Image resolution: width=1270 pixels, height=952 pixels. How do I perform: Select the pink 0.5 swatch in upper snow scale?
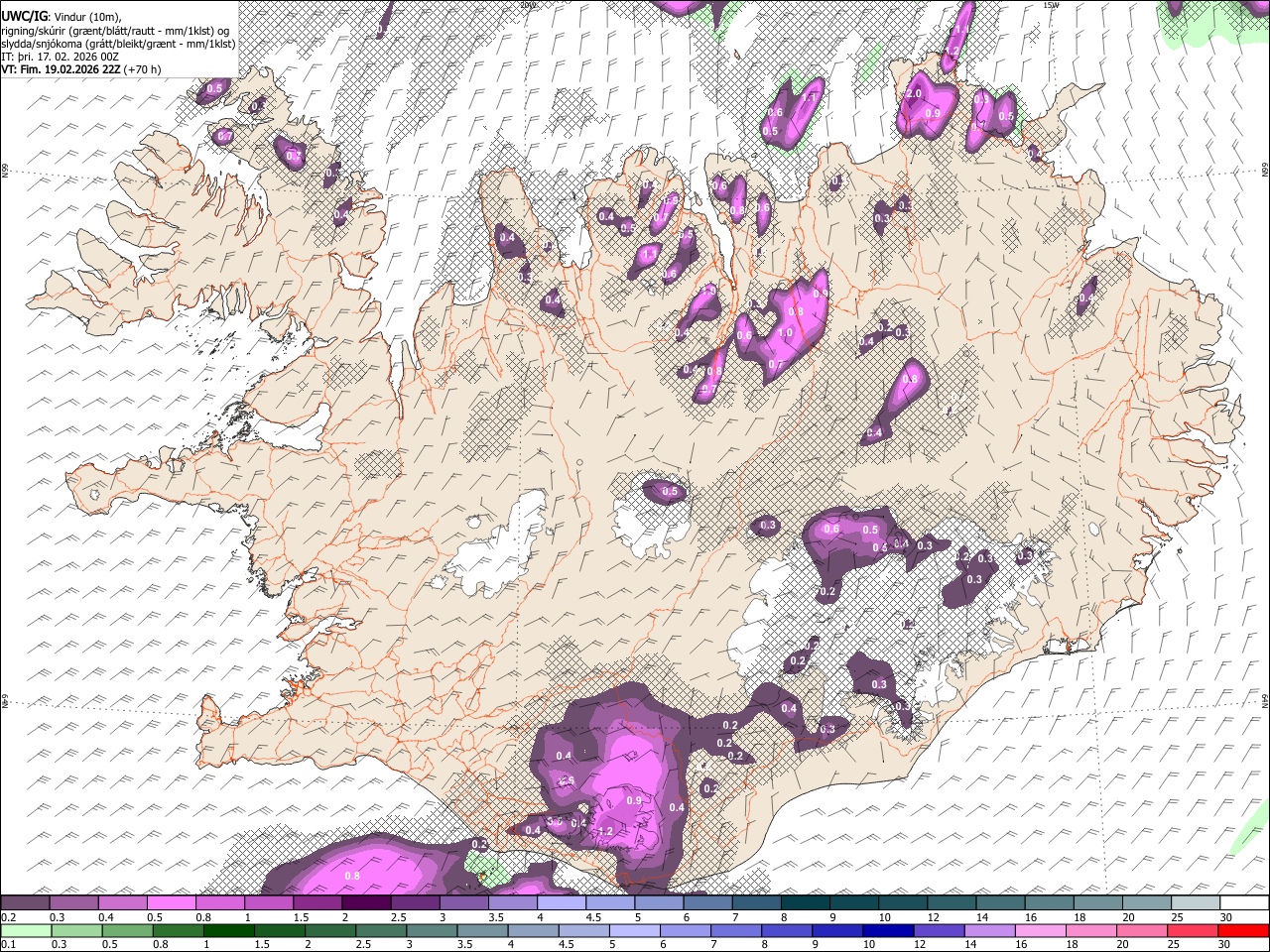coord(171,903)
